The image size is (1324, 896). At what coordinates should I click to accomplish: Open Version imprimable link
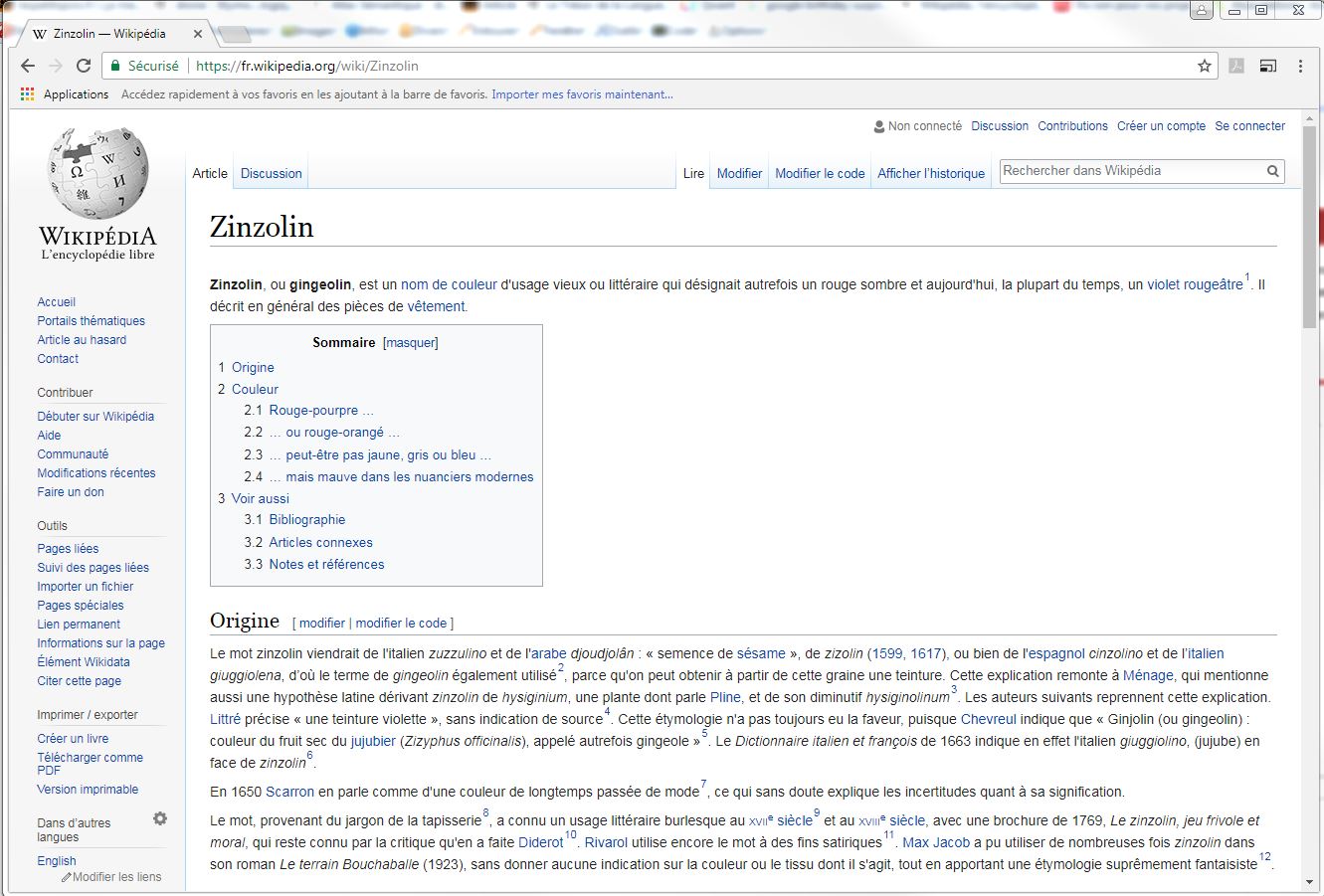(x=88, y=790)
